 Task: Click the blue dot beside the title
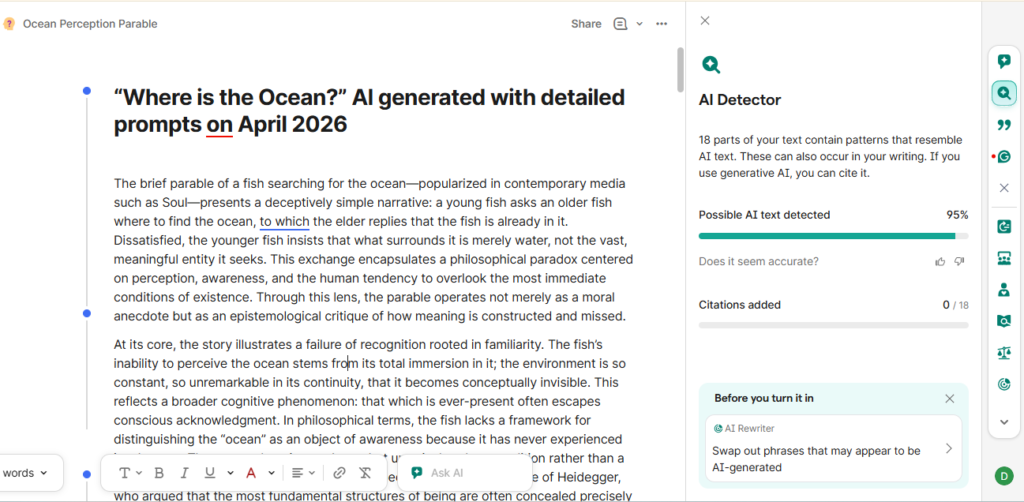tap(87, 91)
